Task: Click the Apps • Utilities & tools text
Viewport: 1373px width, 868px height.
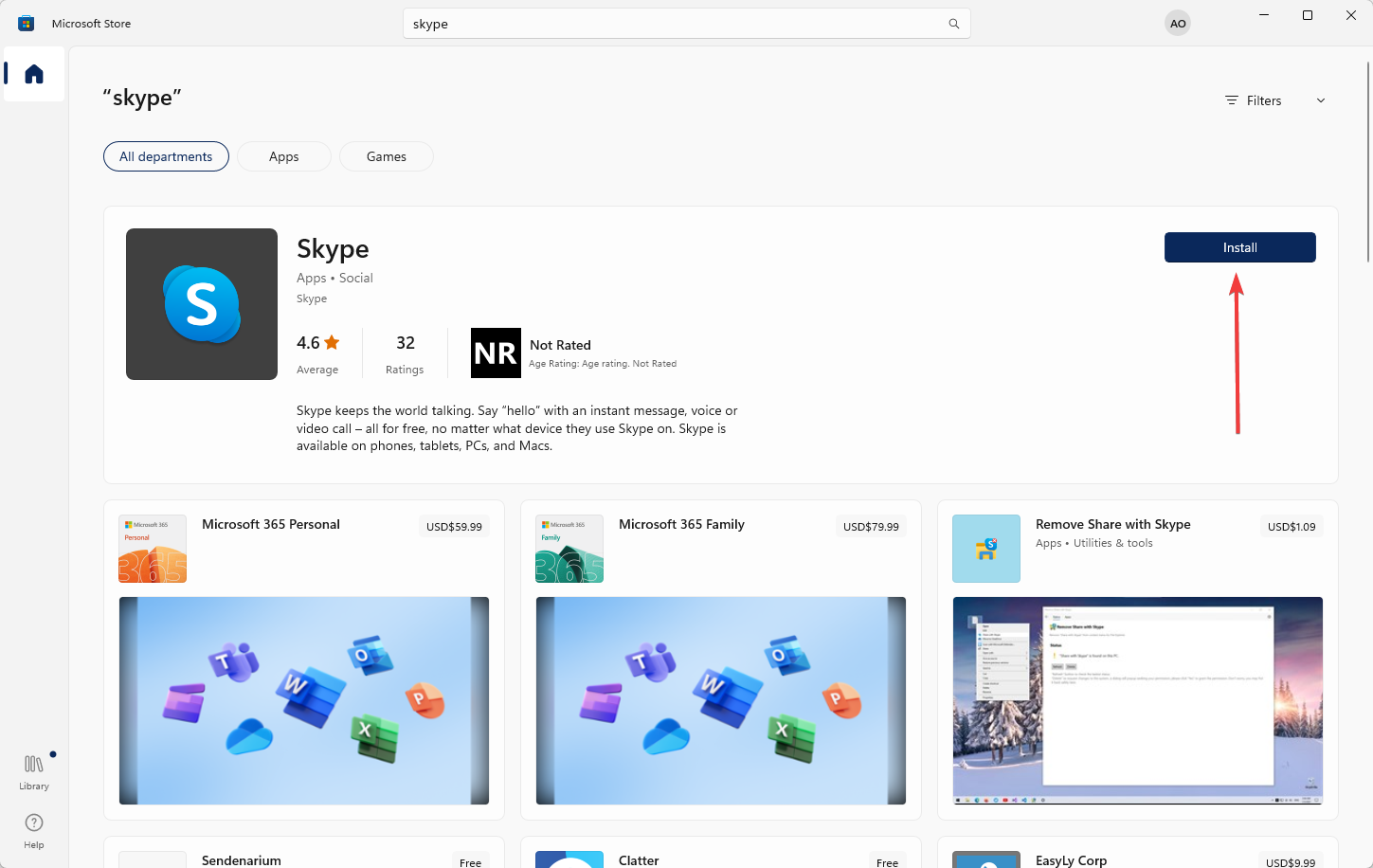Action: click(1094, 543)
